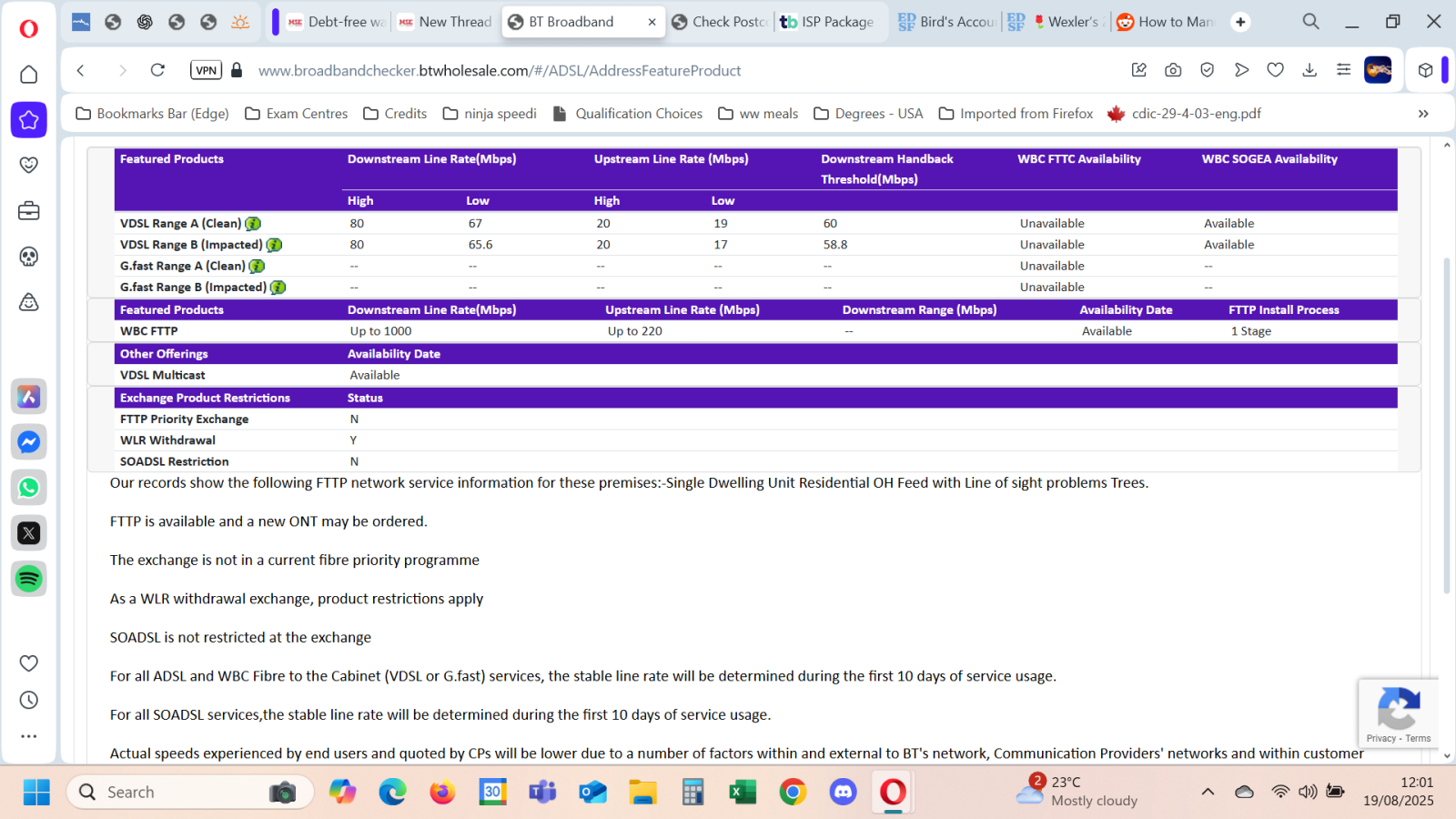Open a new tab with plus button

[x=1240, y=22]
